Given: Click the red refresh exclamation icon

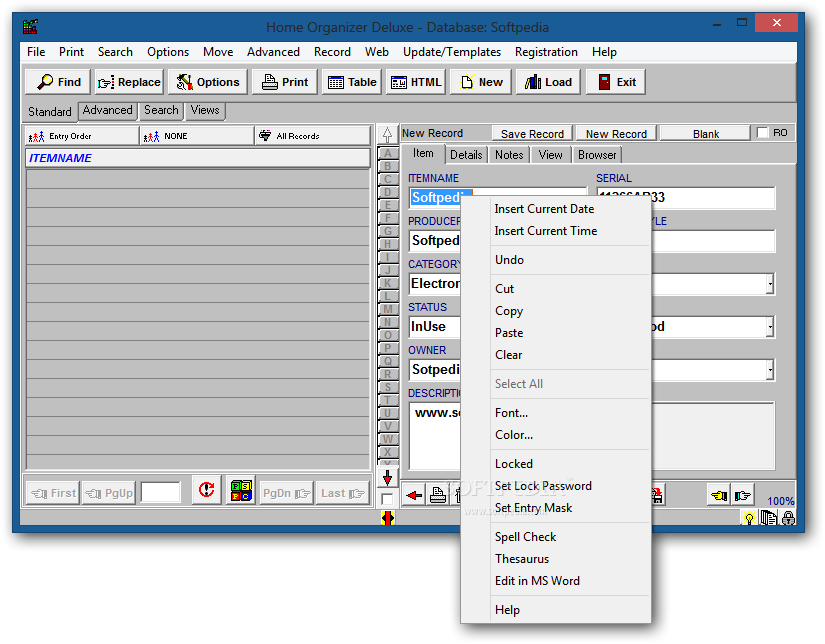Looking at the screenshot, I should click(206, 490).
